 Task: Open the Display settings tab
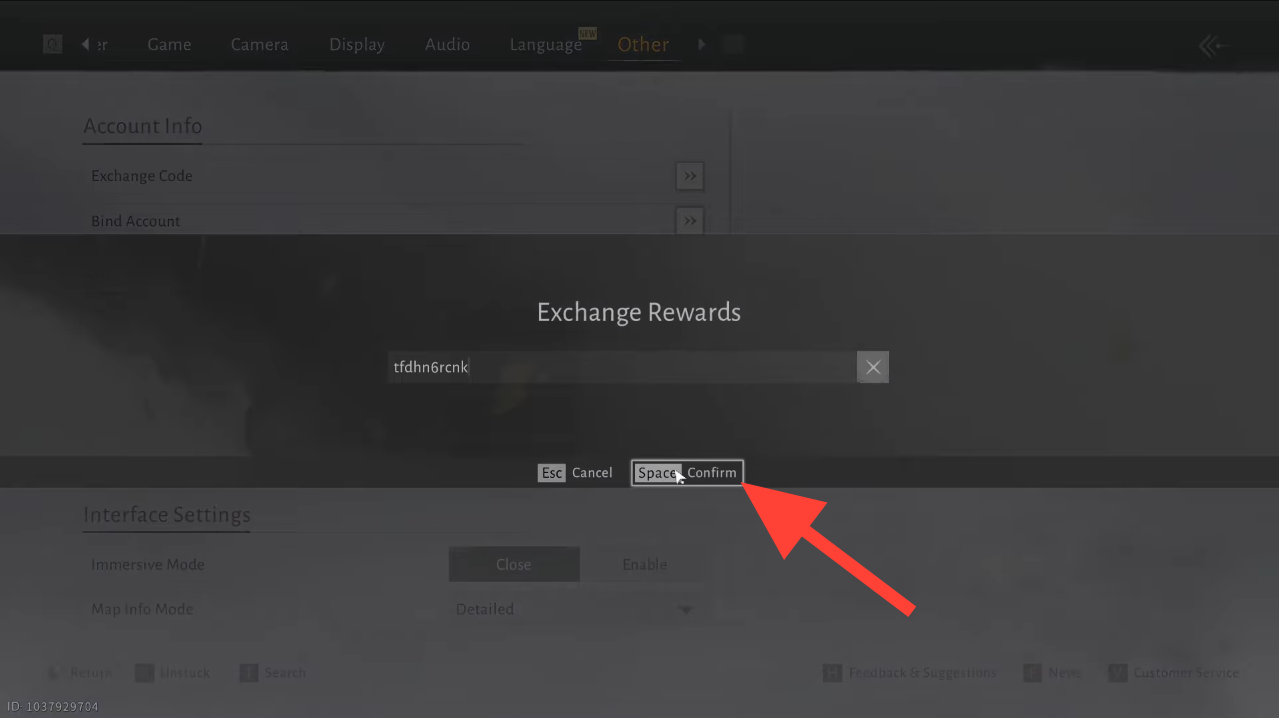pyautogui.click(x=357, y=44)
